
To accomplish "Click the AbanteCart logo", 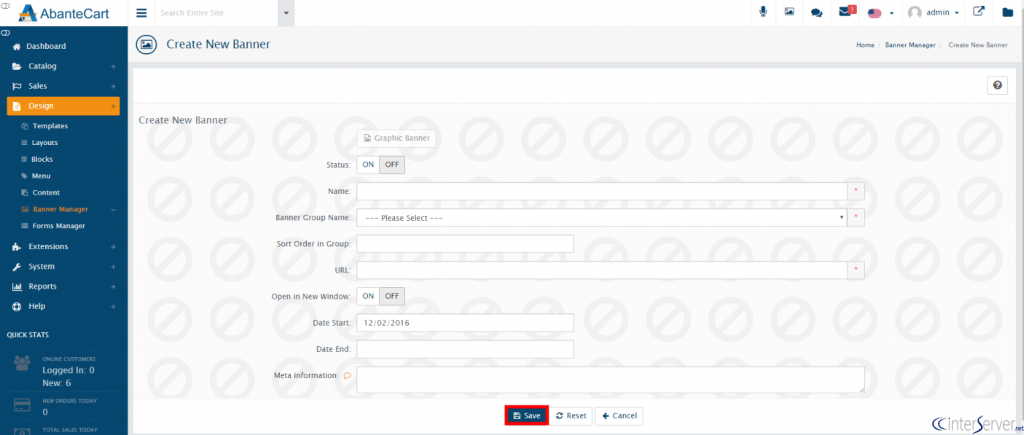I will (63, 12).
